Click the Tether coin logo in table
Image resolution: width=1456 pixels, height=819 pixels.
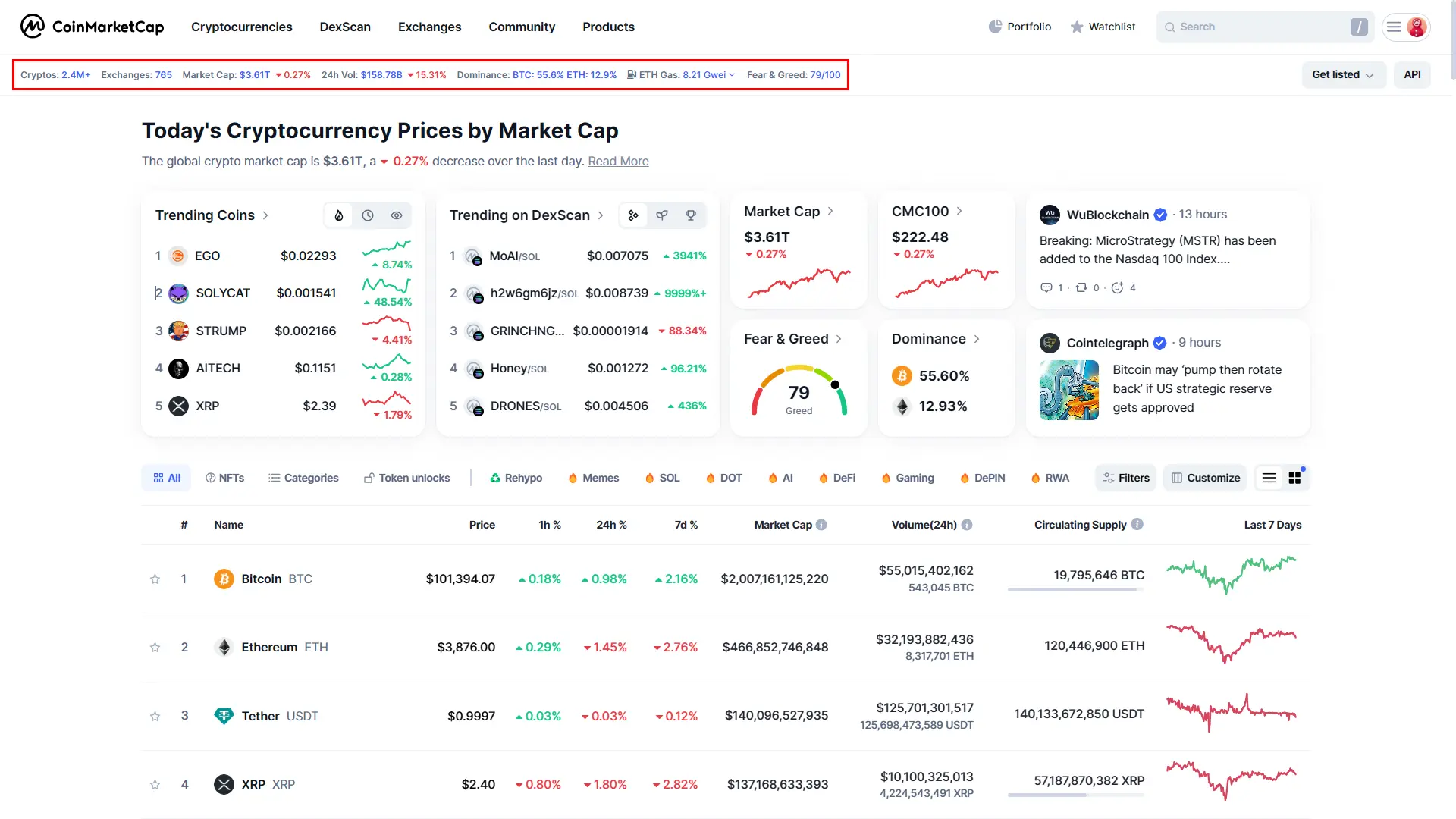point(224,716)
